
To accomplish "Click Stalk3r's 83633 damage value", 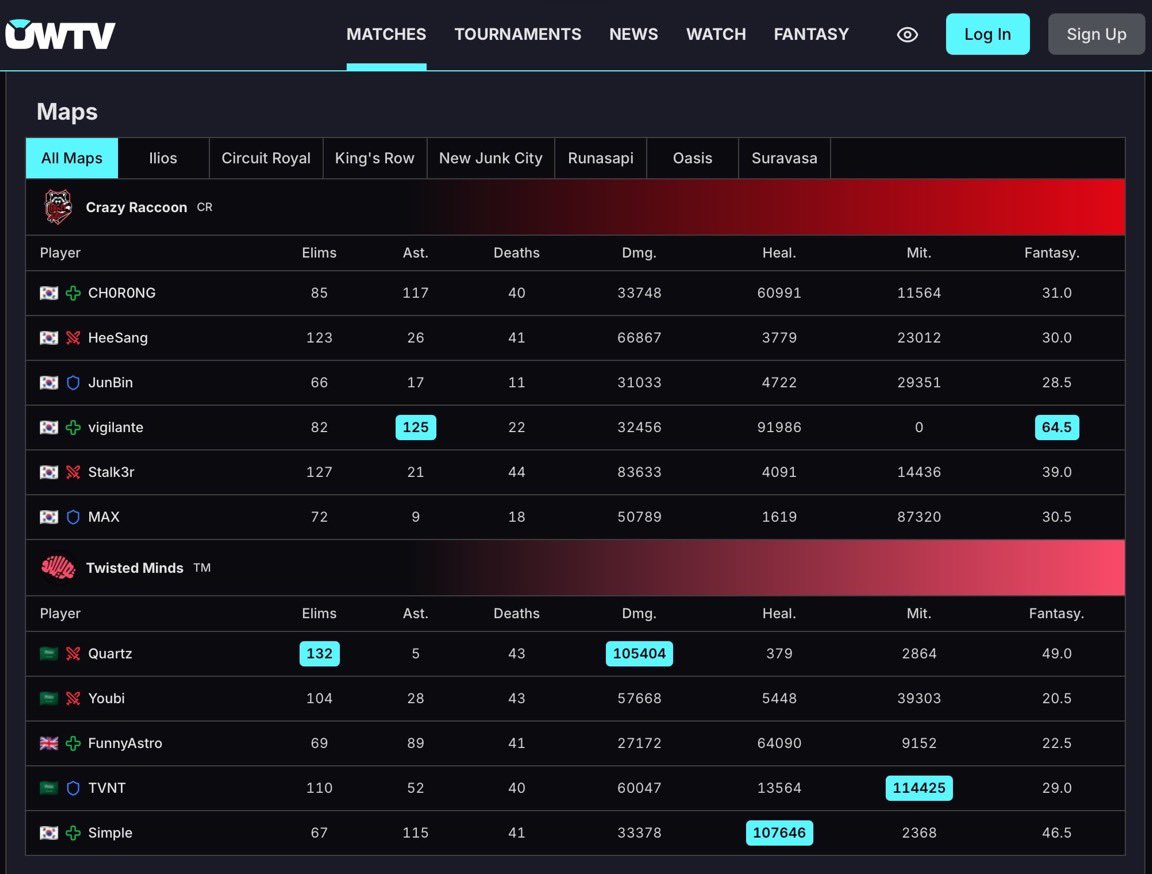I will pyautogui.click(x=639, y=472).
